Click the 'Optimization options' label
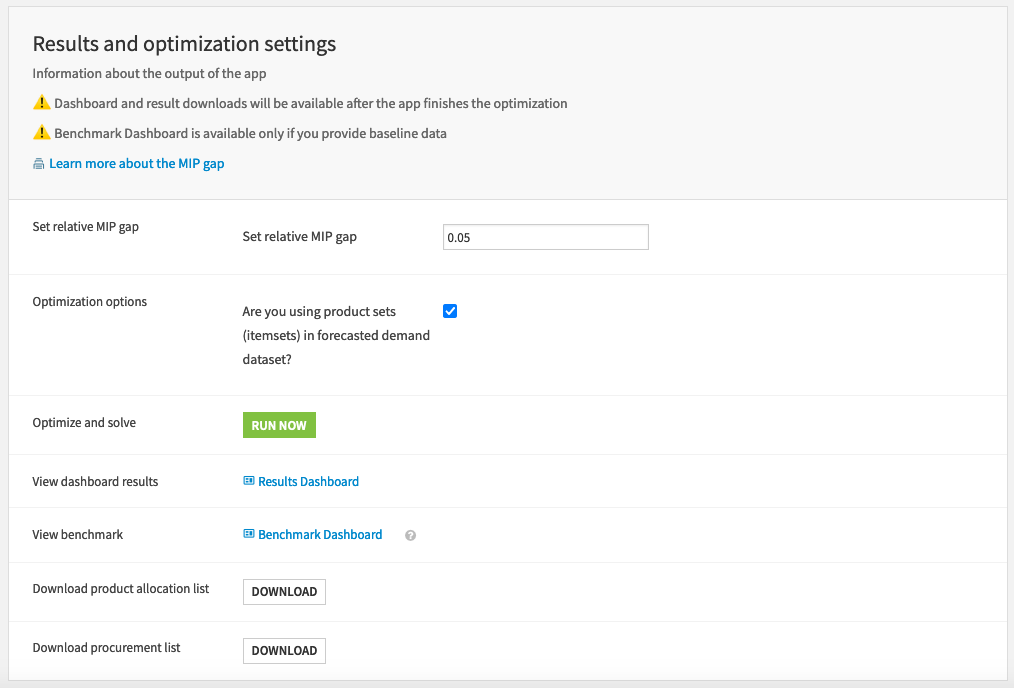This screenshot has height=688, width=1014. point(89,302)
